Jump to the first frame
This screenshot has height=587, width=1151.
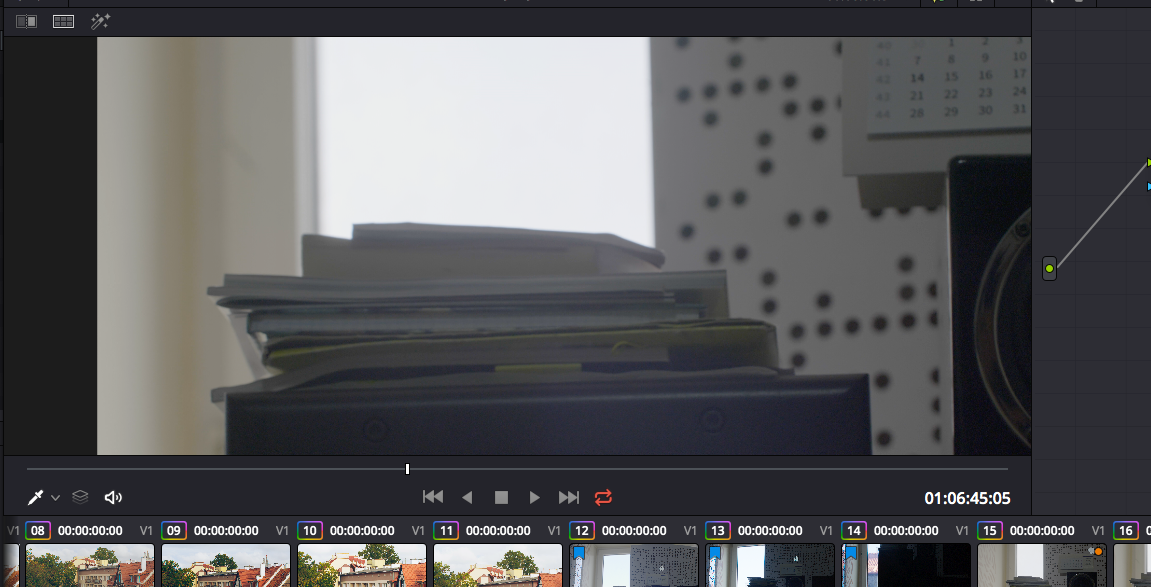coord(433,497)
